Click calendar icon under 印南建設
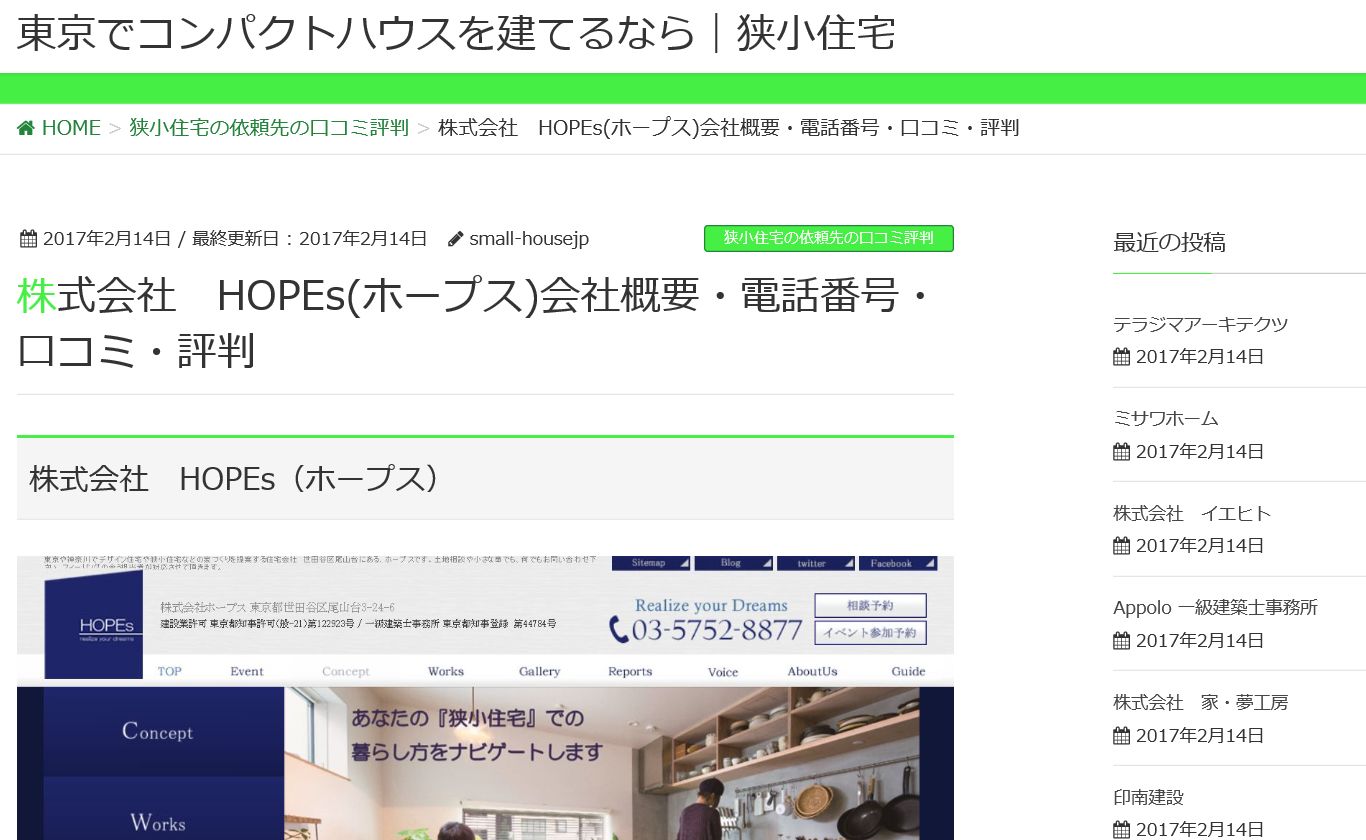This screenshot has height=840, width=1366. (1121, 830)
